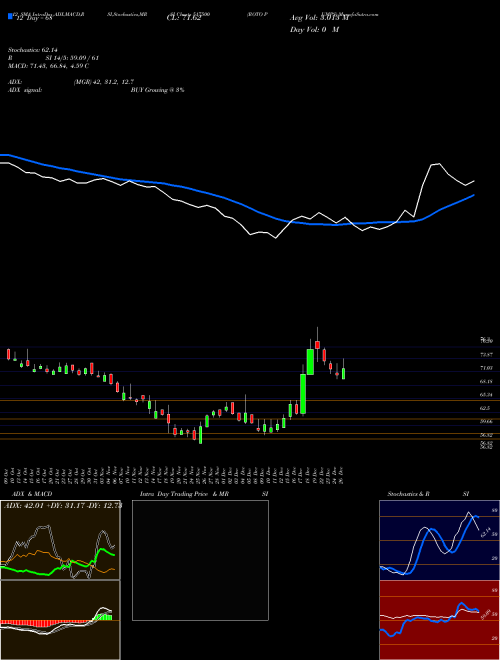500x660 pixels.
Task: Click the tallest green candlestick in the price chart
Action: [x=303, y=394]
